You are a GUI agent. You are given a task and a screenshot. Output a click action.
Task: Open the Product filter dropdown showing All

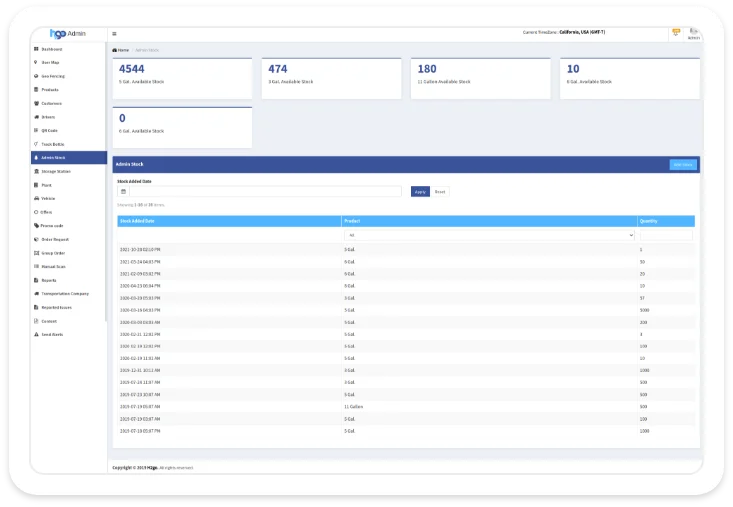pos(489,235)
